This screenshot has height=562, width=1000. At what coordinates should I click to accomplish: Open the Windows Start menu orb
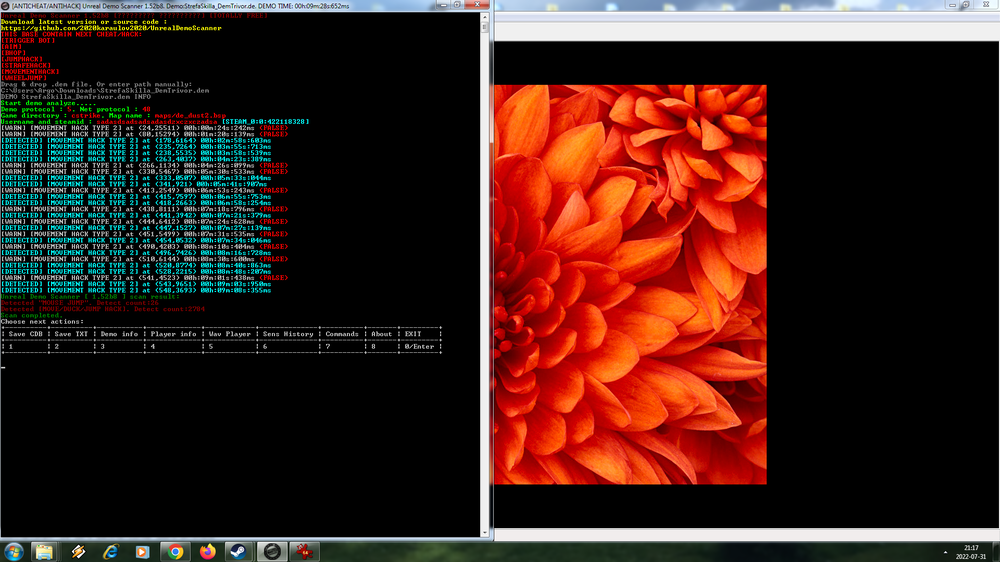(x=13, y=552)
